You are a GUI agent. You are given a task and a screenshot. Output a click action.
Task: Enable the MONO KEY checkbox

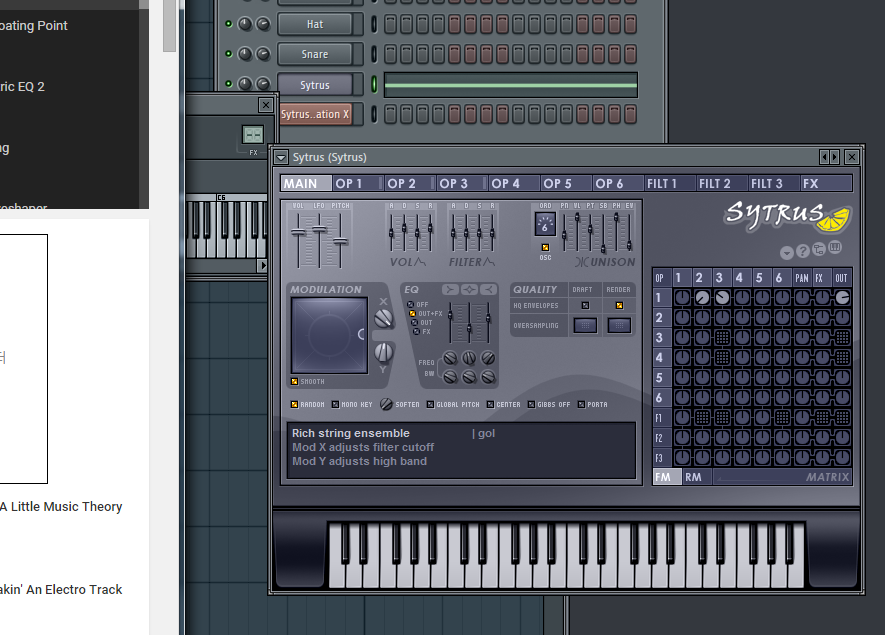[x=335, y=404]
